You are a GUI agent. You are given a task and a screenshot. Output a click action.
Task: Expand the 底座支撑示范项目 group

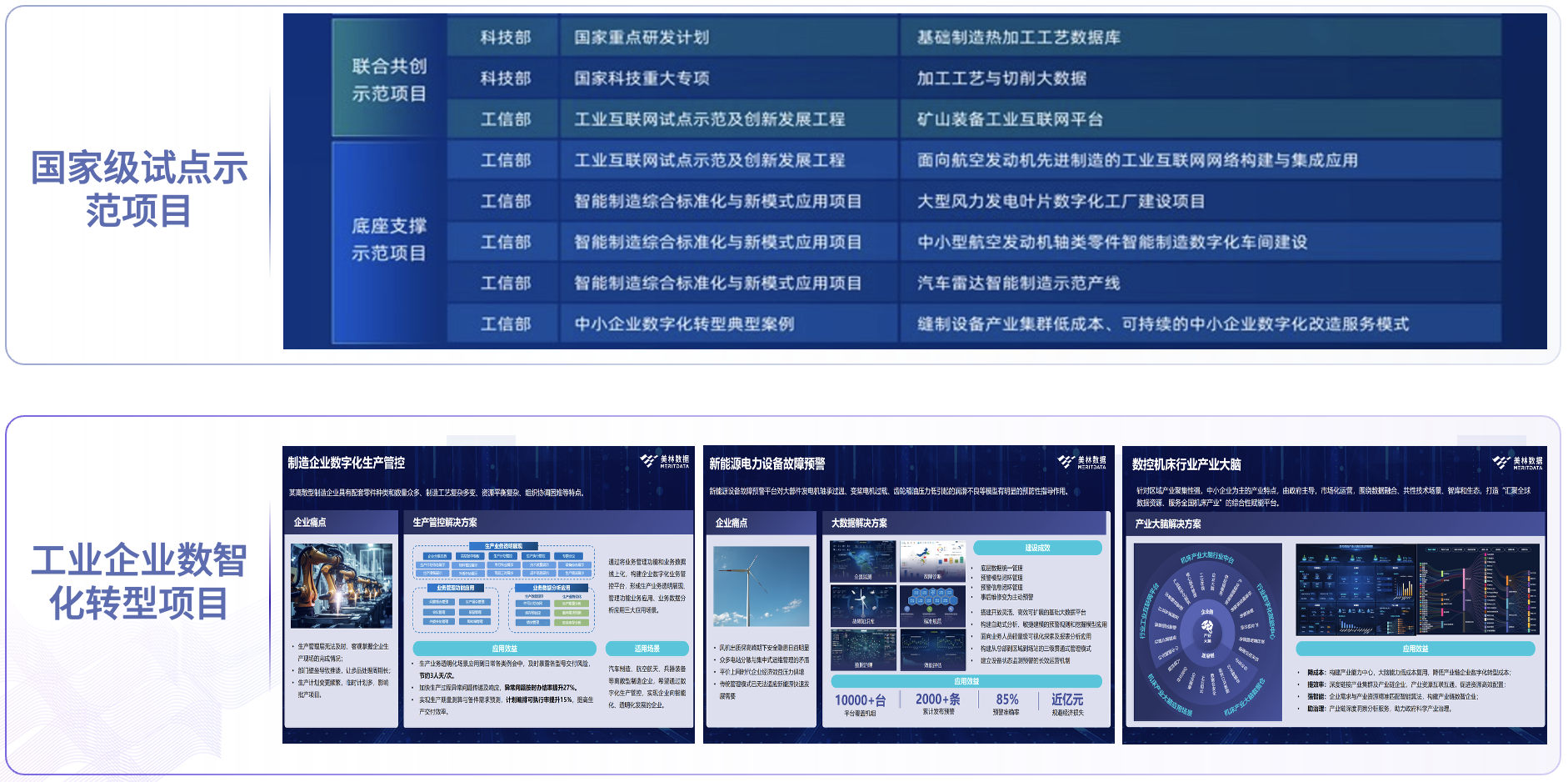click(388, 241)
